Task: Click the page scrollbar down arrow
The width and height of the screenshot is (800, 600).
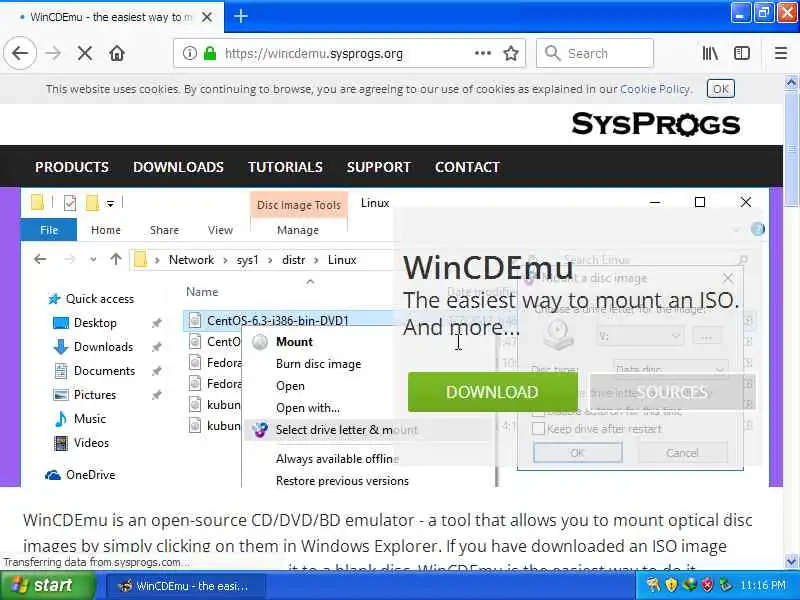Action: (x=791, y=562)
